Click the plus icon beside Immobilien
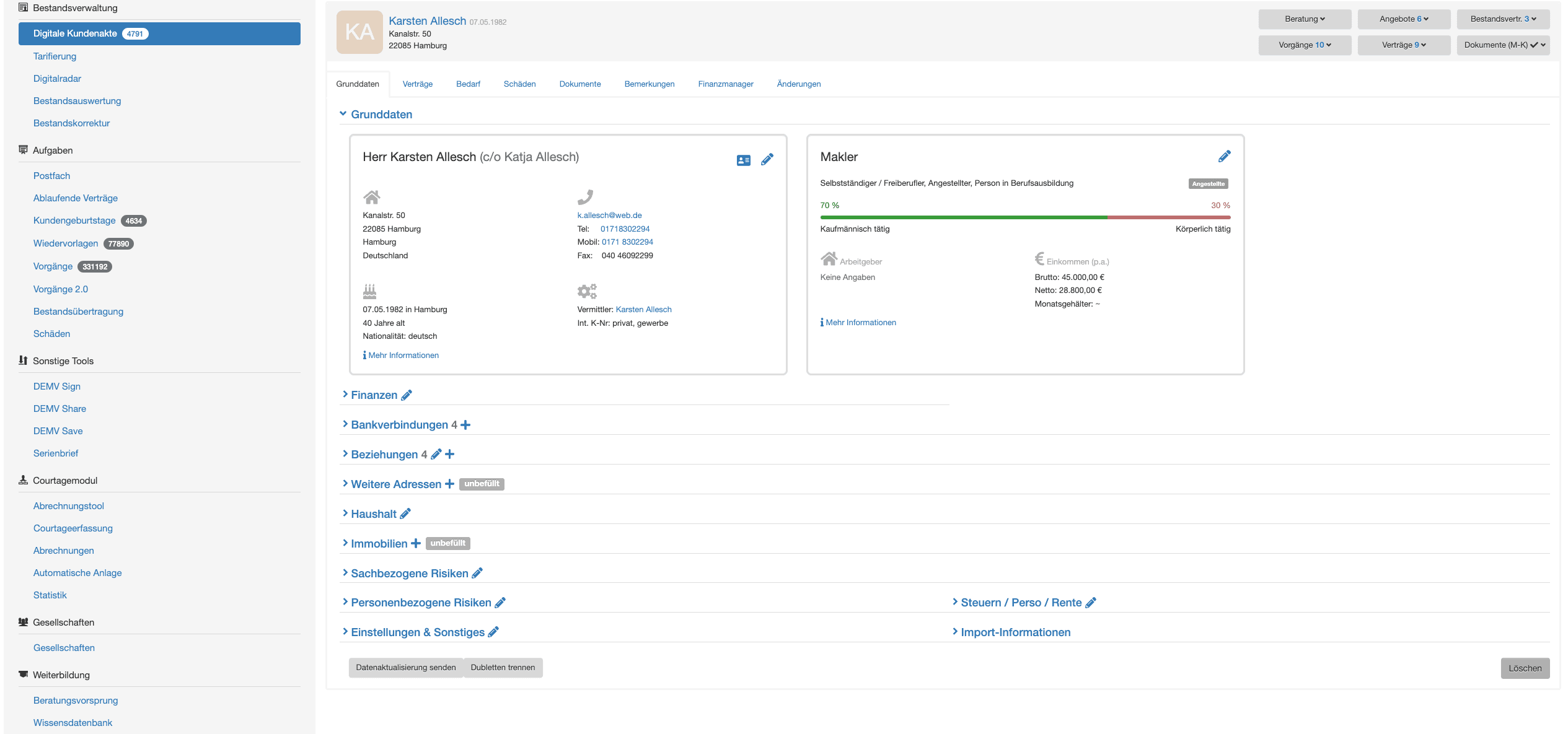 point(416,544)
